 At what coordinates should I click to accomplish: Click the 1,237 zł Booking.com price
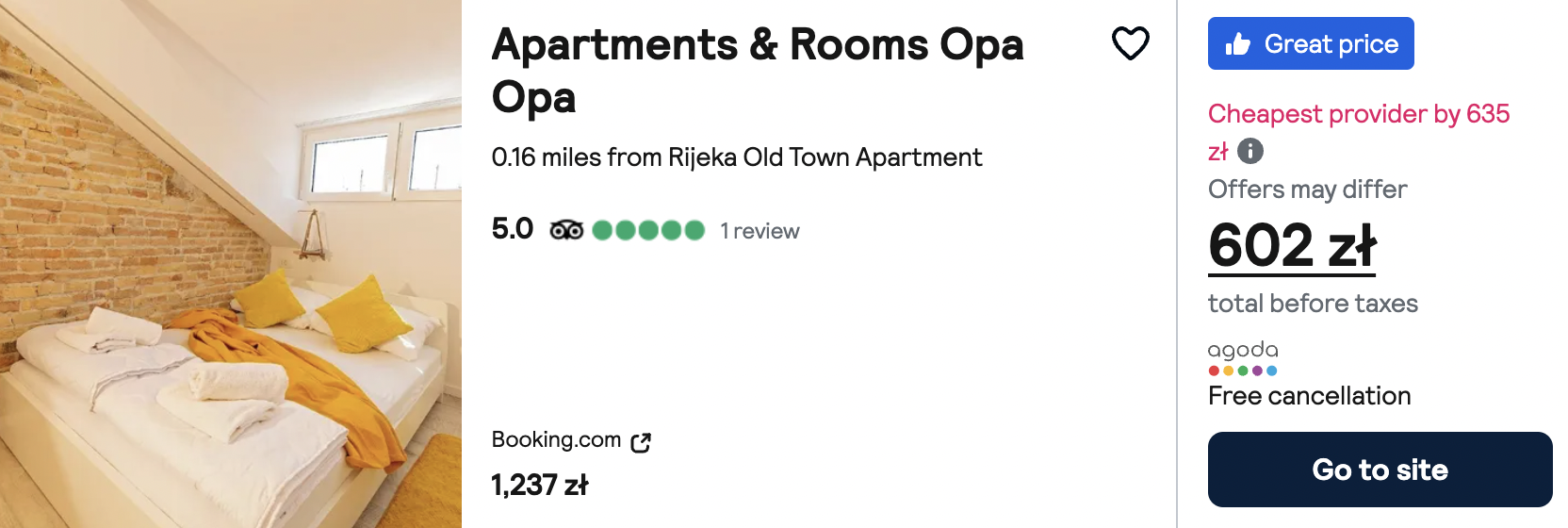[540, 486]
